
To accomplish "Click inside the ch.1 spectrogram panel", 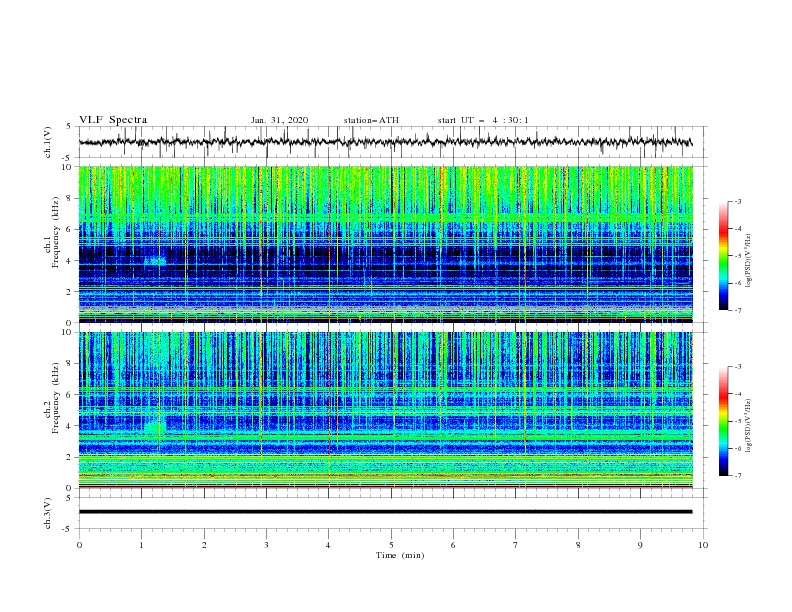I will (385, 244).
